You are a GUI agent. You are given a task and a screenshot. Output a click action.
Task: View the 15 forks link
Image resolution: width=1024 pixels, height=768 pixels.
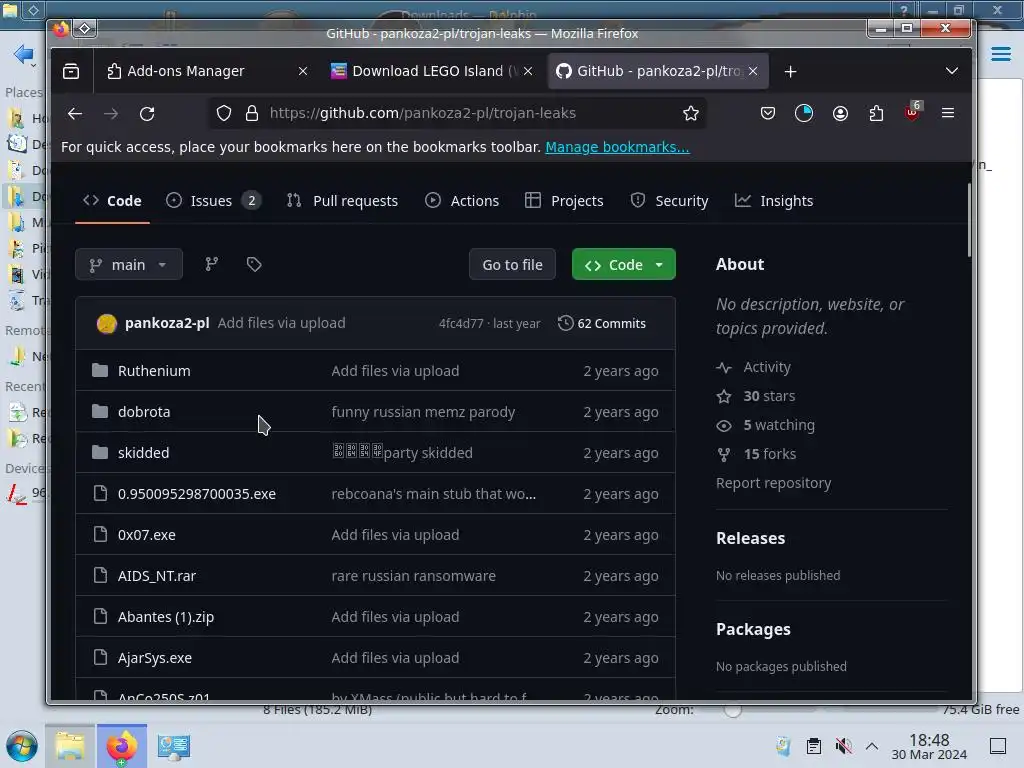click(756, 454)
